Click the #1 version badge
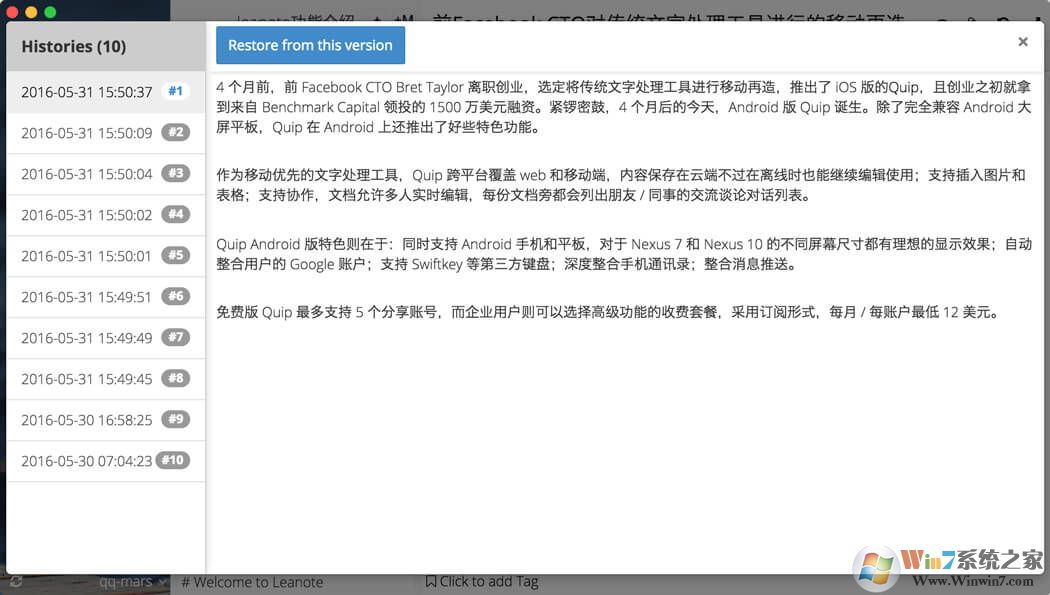 [x=175, y=91]
